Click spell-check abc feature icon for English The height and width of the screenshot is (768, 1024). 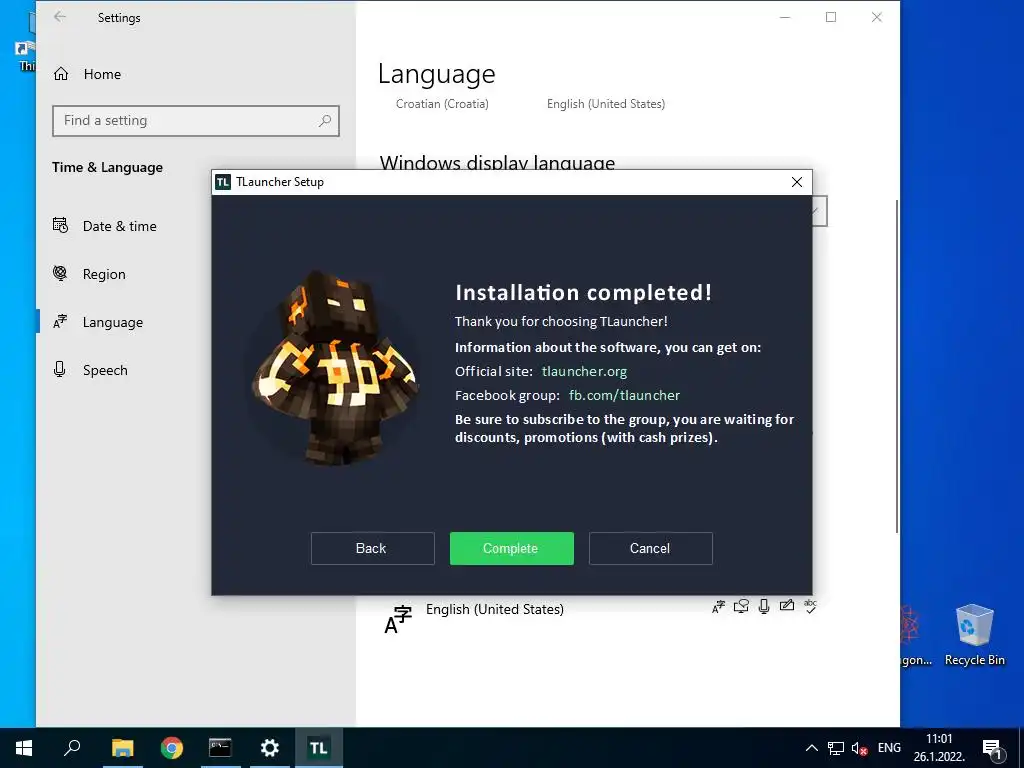(x=810, y=605)
